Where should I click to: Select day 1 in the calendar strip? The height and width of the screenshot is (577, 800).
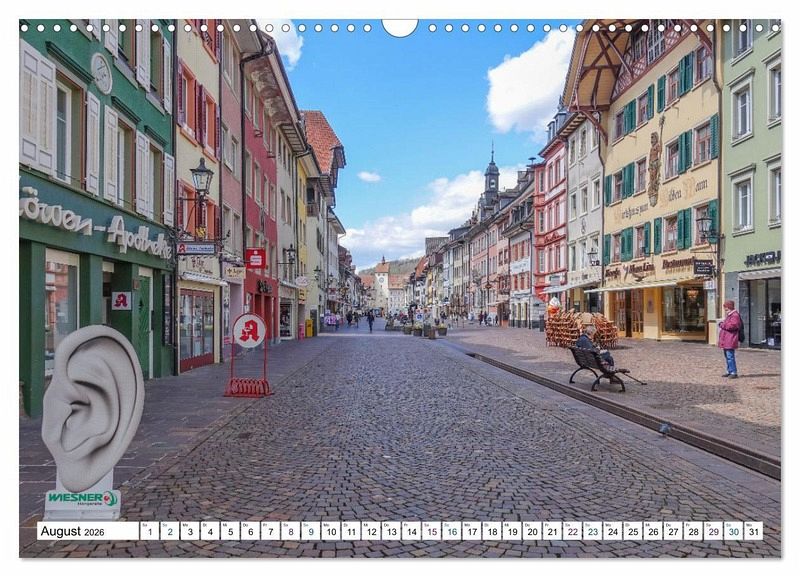[149, 531]
